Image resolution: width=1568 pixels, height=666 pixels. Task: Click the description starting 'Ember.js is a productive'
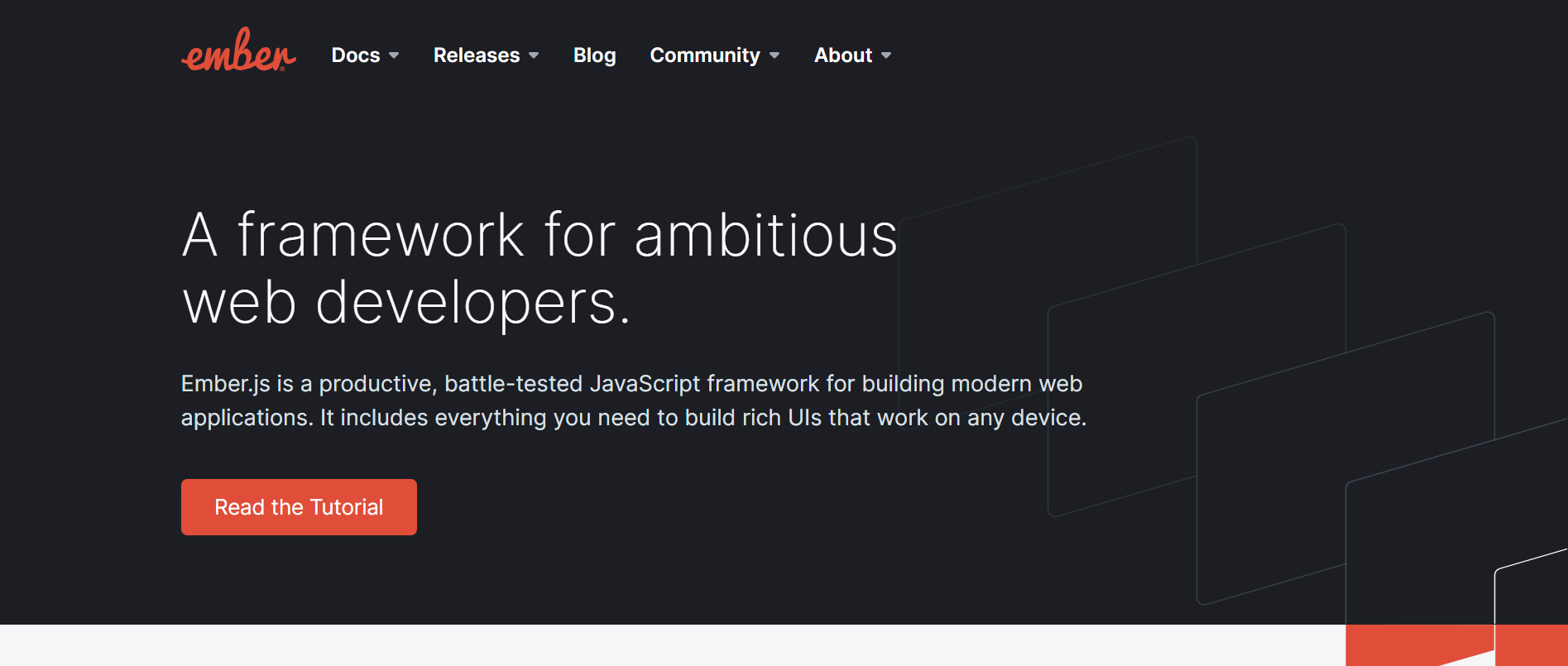point(634,400)
